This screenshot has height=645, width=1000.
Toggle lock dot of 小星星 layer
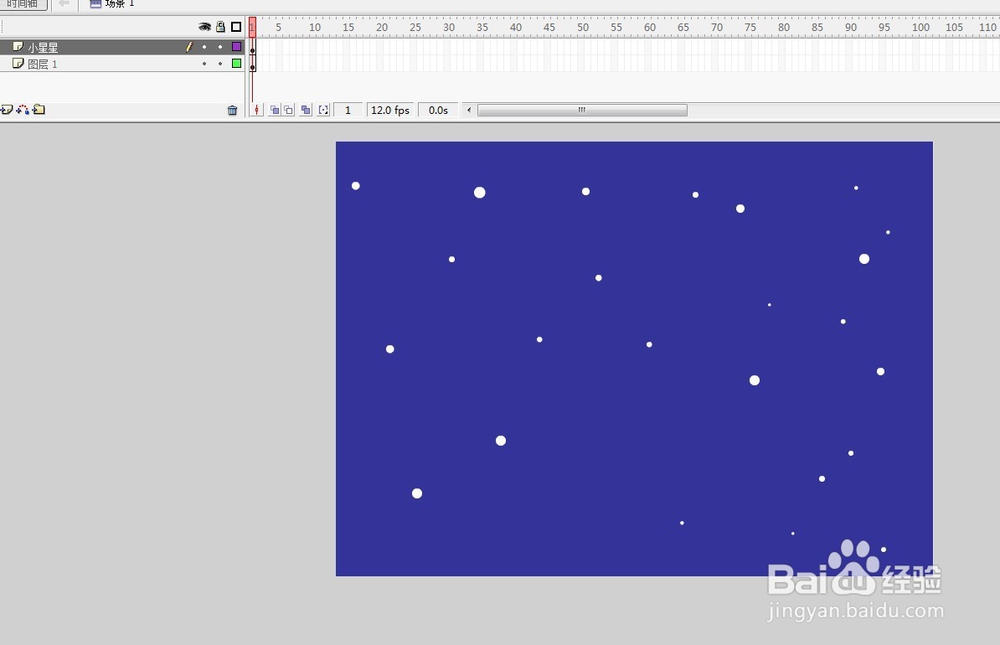click(220, 47)
